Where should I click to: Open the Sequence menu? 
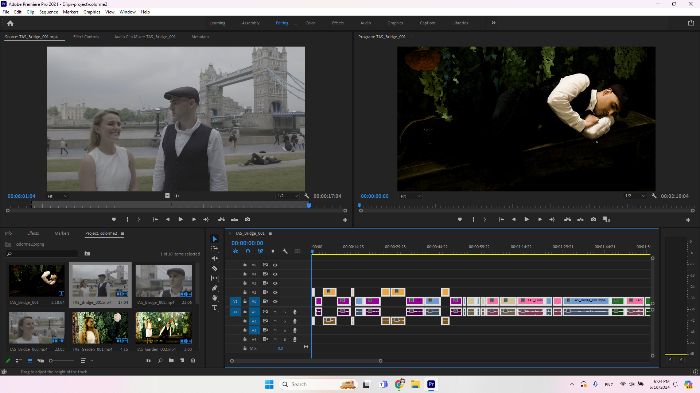(x=48, y=12)
